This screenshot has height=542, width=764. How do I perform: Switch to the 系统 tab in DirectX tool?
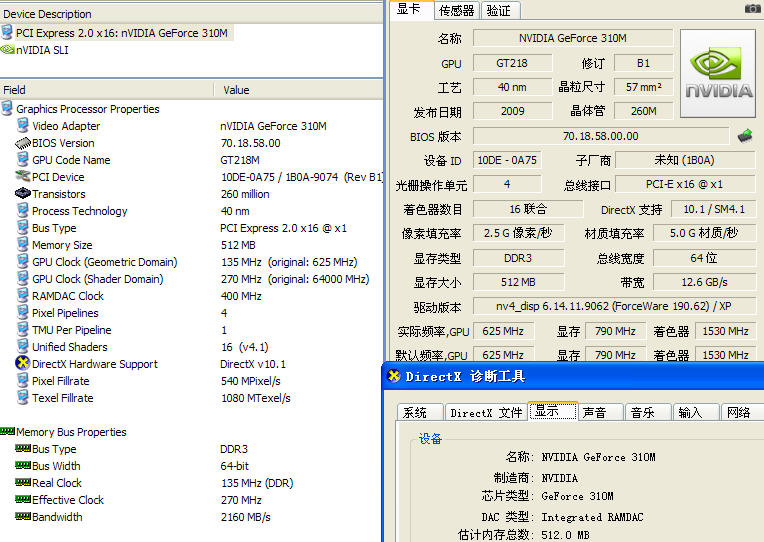[x=420, y=412]
